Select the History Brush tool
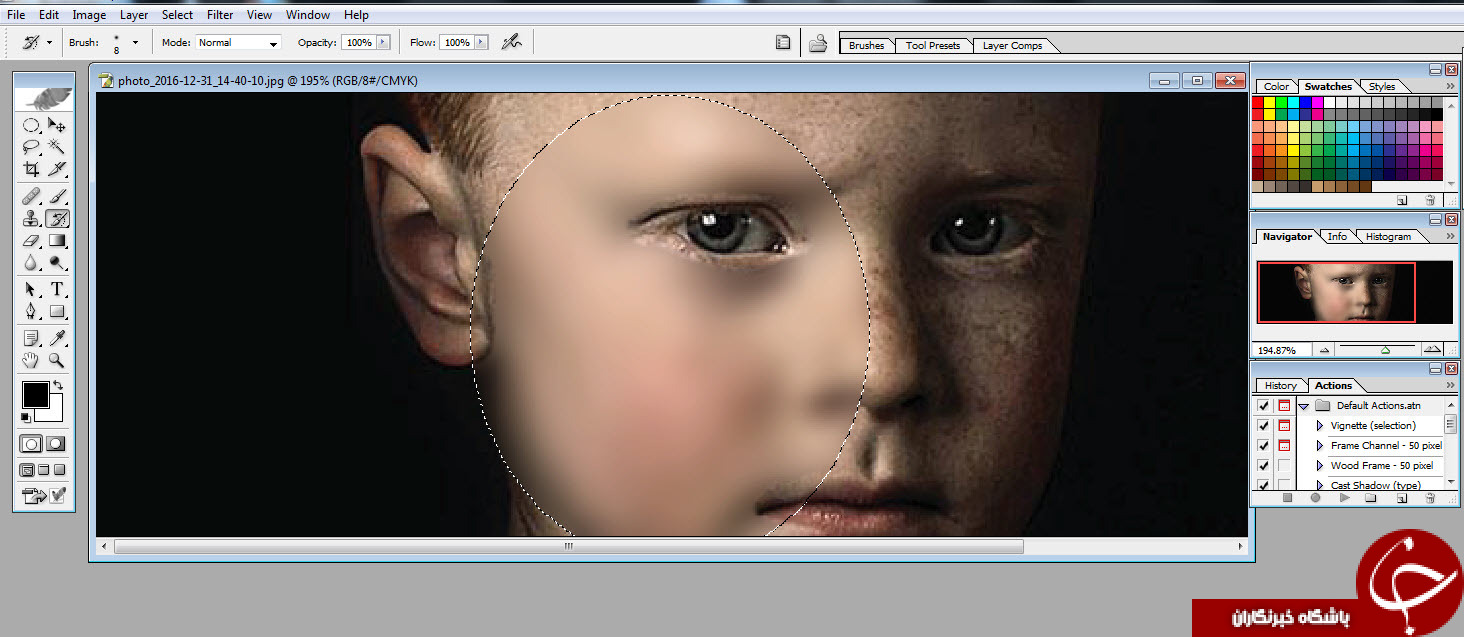The width and height of the screenshot is (1464, 637). [57, 218]
